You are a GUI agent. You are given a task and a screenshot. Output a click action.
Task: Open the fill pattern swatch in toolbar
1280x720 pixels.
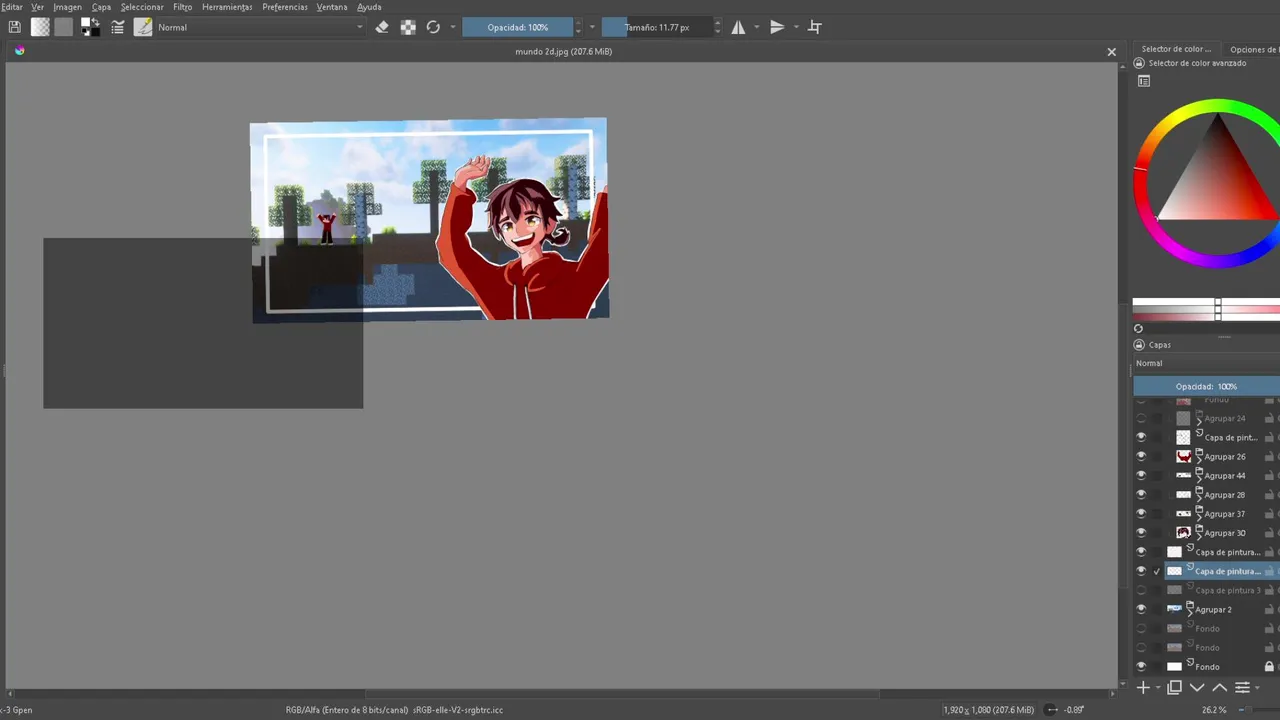[64, 27]
